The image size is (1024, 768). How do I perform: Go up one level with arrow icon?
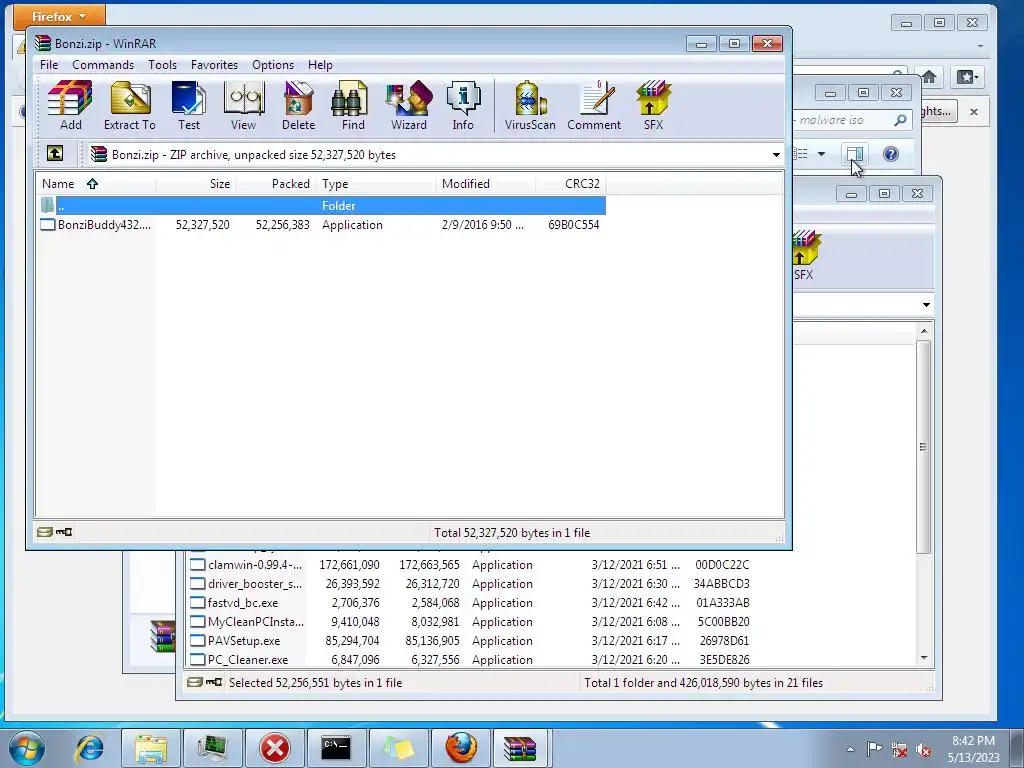click(x=55, y=153)
